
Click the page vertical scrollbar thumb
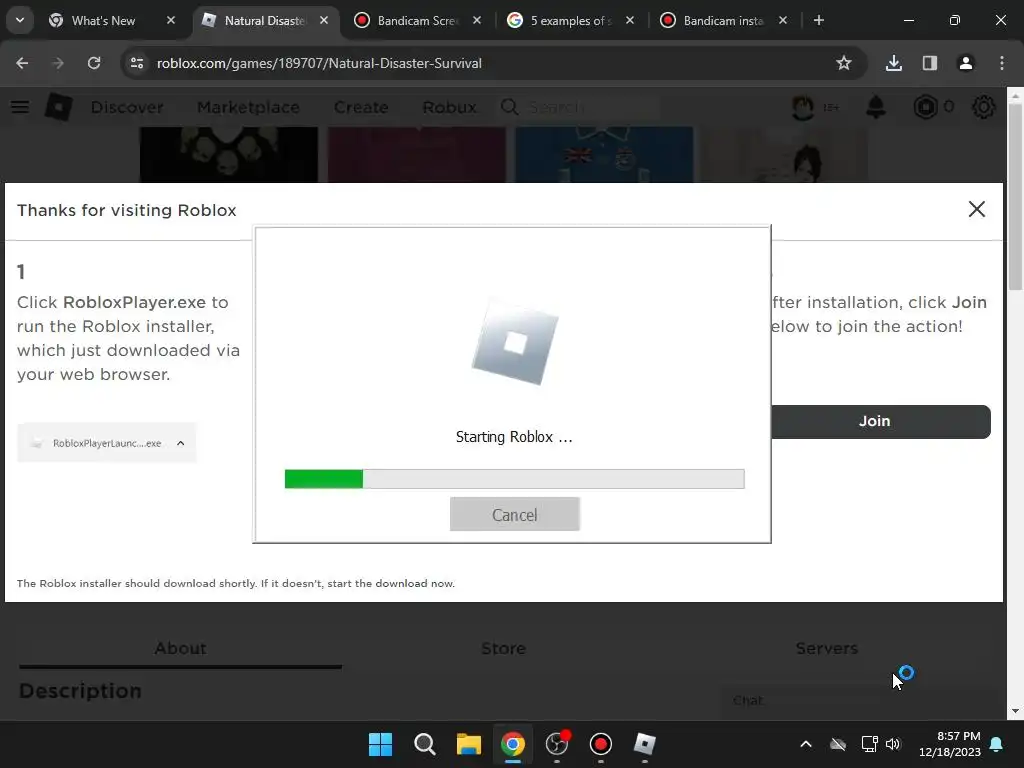[1016, 196]
